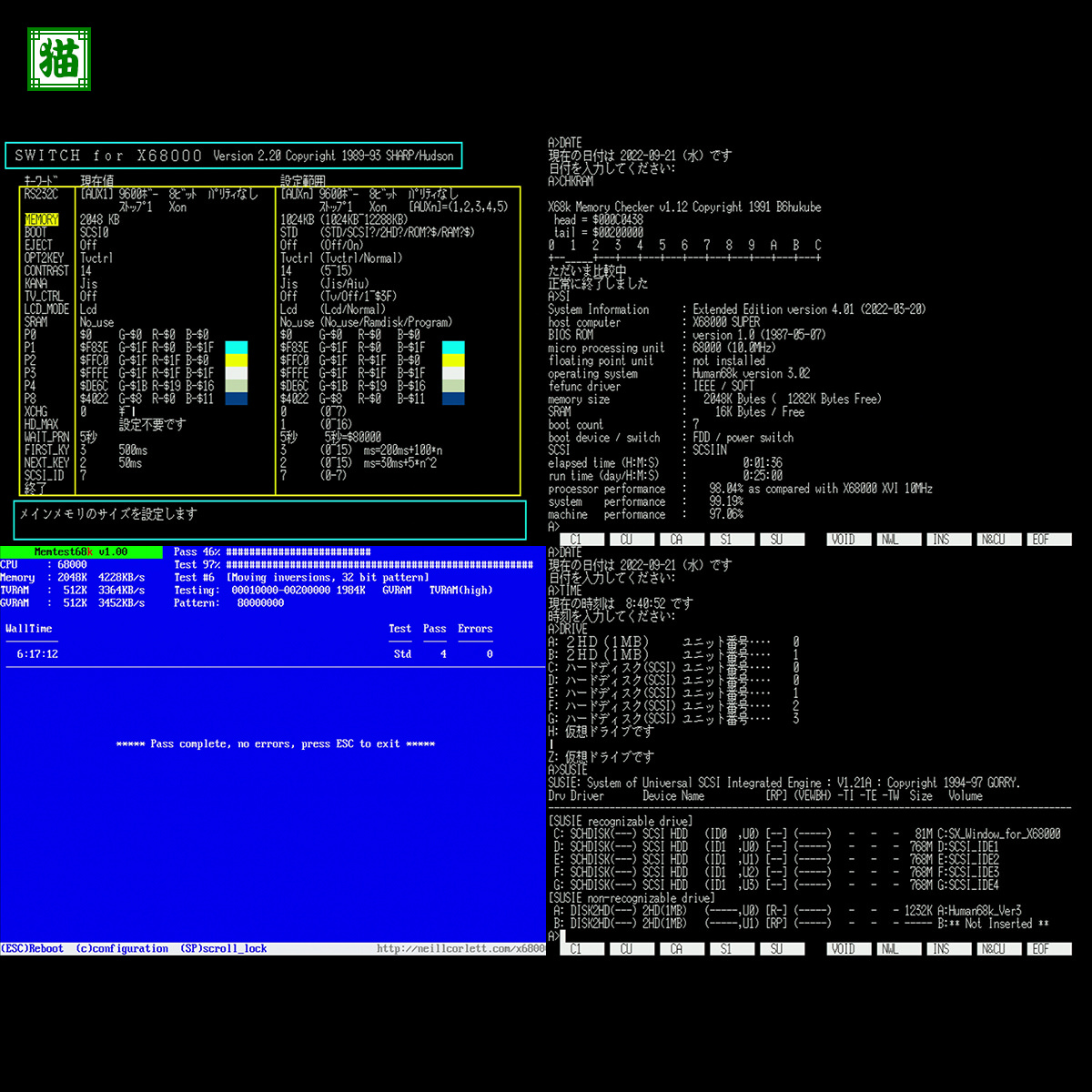Click drive 'A: 2HD (1MB)' row in DRIVE list
Viewport: 1092px width, 1092px height.
tap(673, 642)
